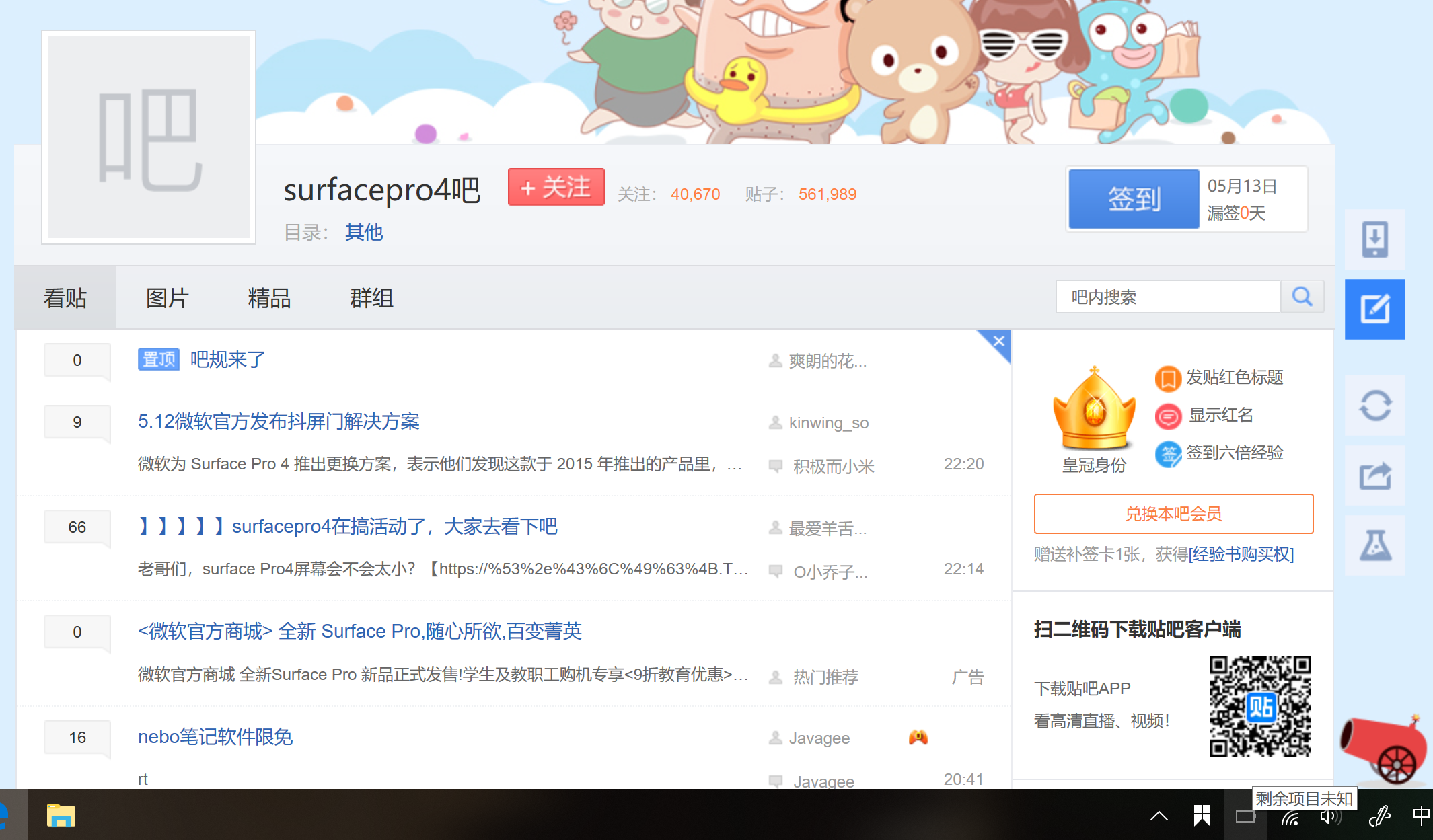Click the Edge browser taskbar icon
The width and height of the screenshot is (1433, 840).
(x=4, y=816)
